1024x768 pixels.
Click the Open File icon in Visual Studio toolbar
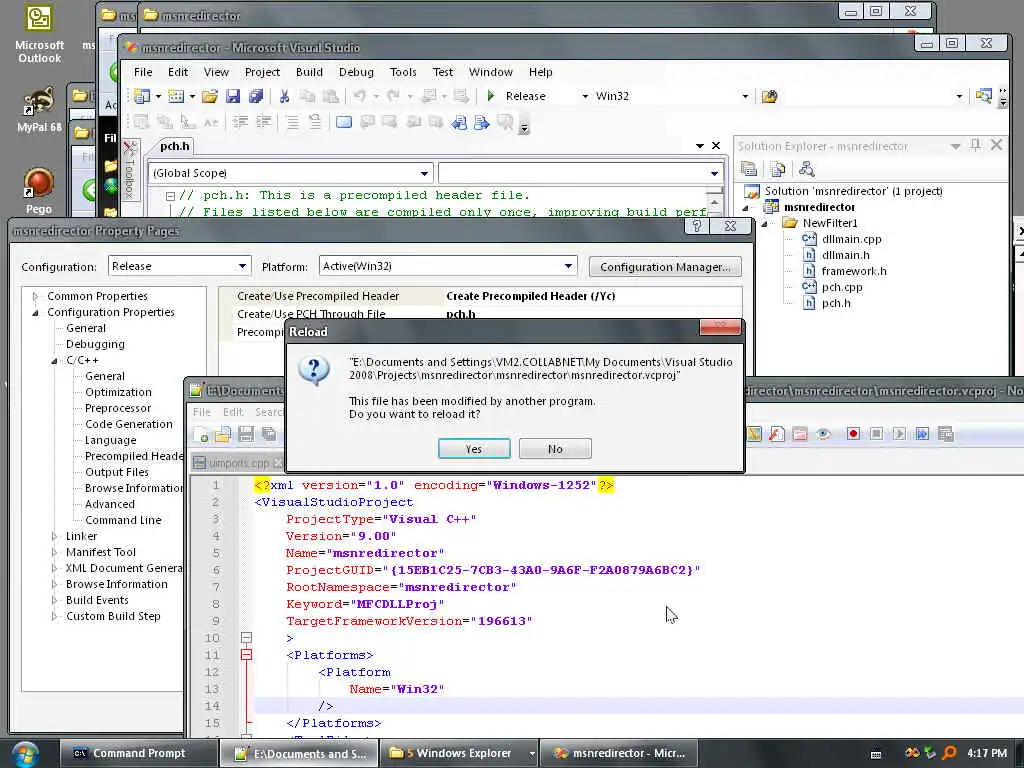pyautogui.click(x=210, y=97)
